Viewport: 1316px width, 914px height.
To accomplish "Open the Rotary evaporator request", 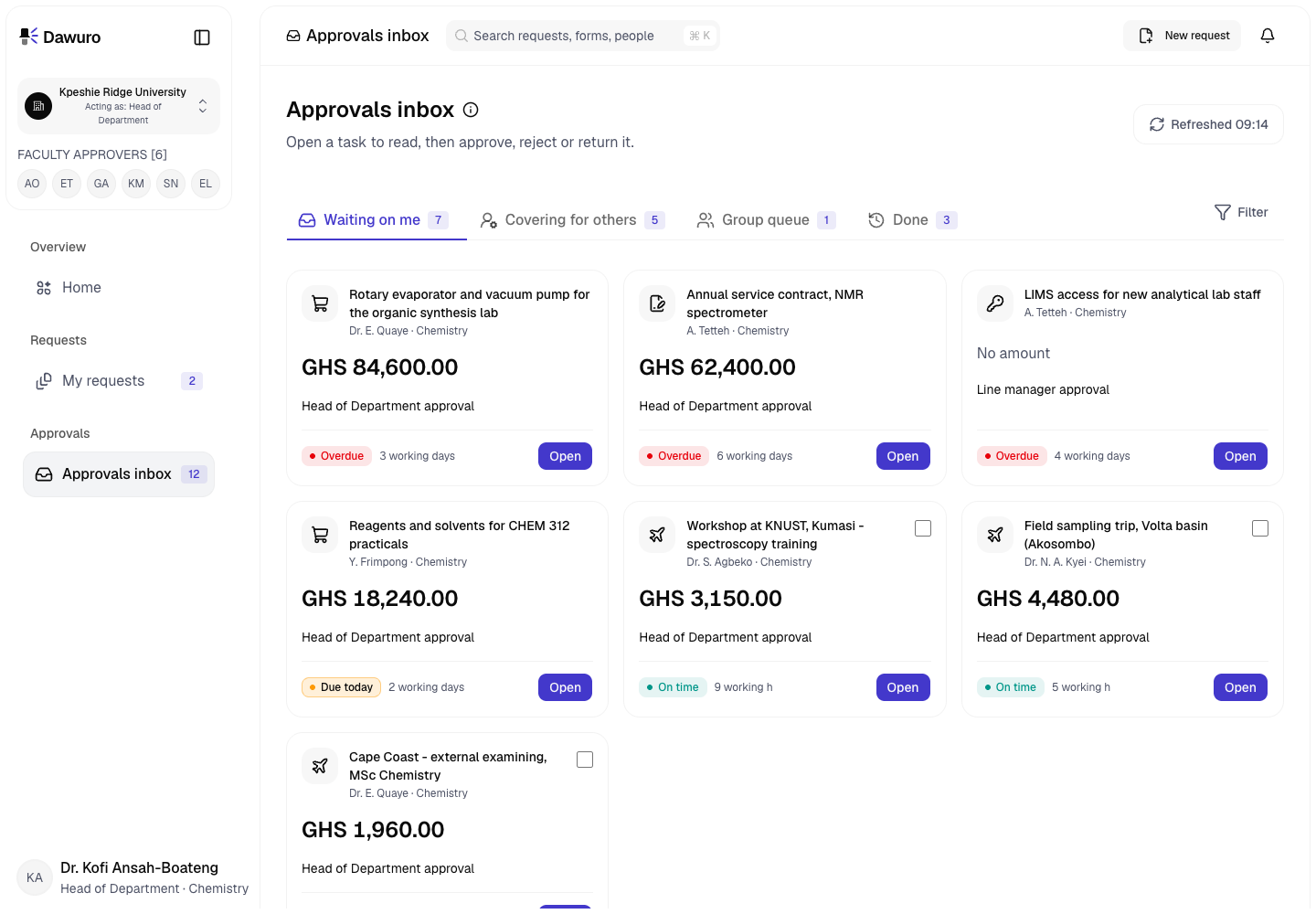I will click(565, 456).
